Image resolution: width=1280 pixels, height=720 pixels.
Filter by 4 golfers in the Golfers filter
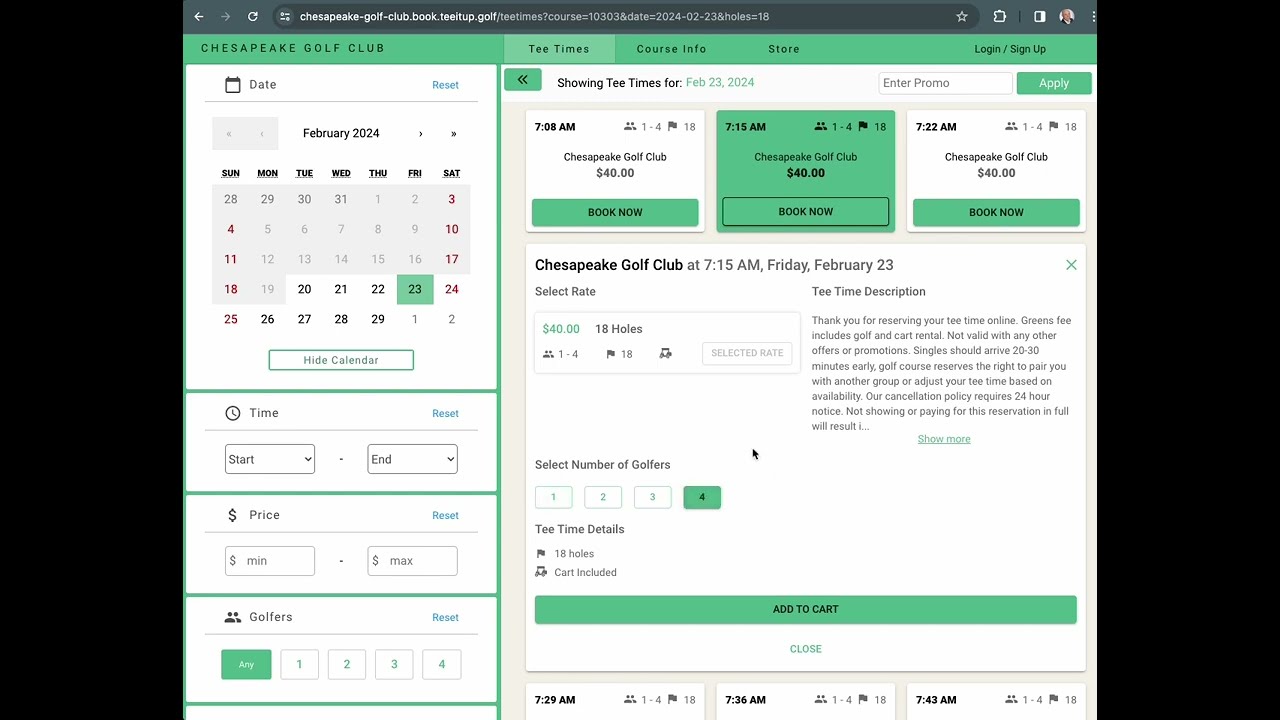click(x=442, y=664)
